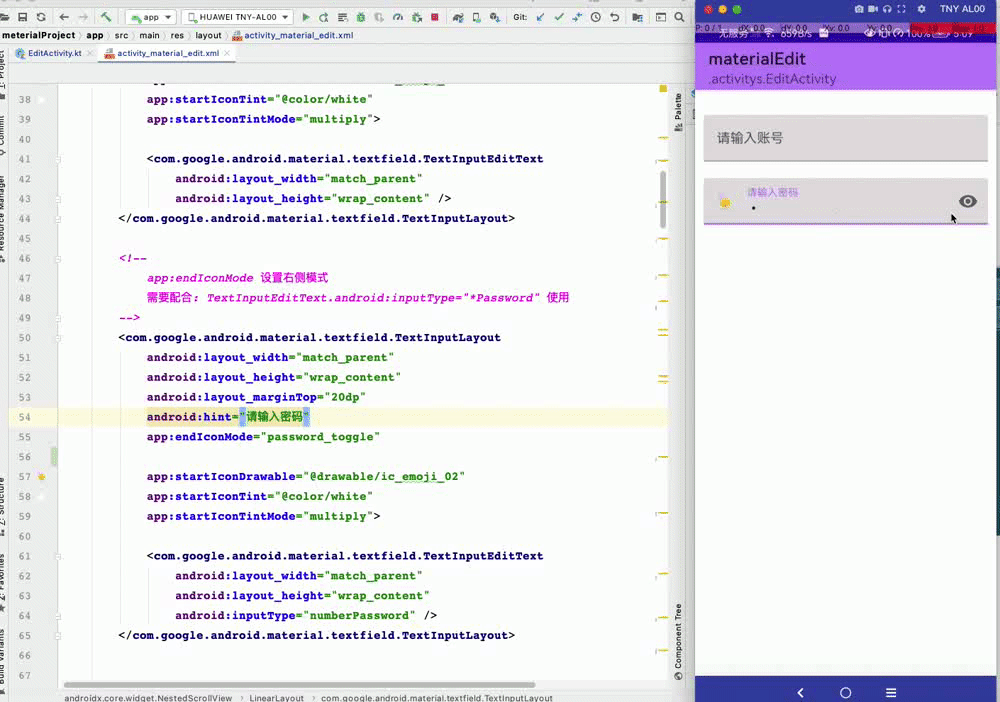
Task: Run the app with the green play icon
Action: (306, 16)
